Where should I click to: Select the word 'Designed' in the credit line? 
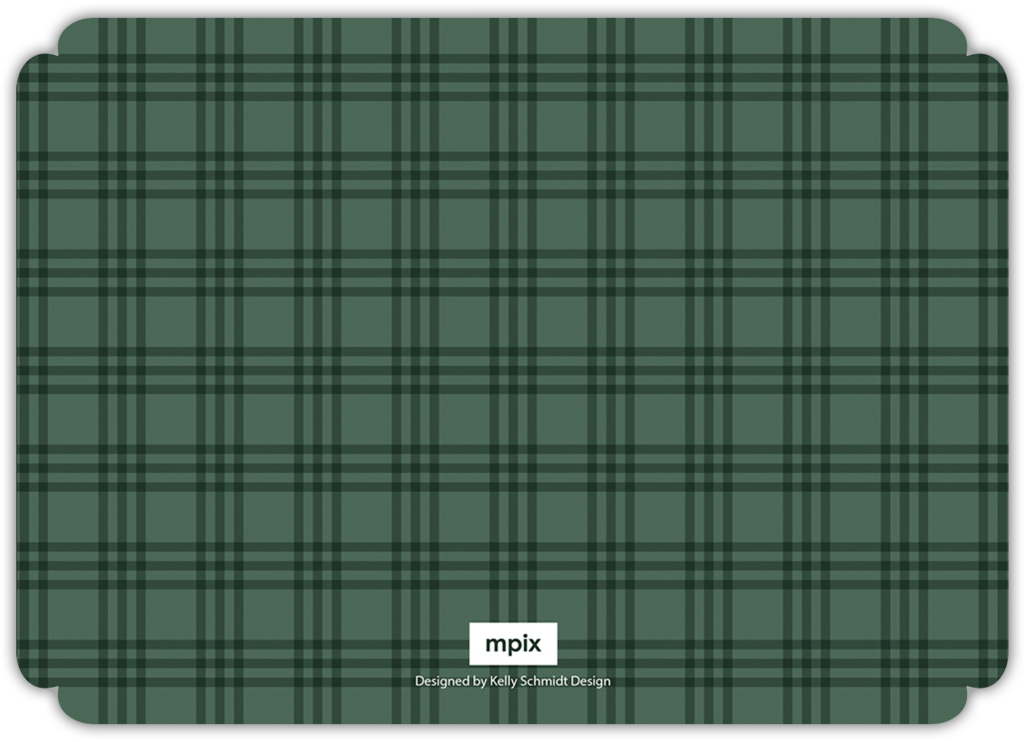tap(441, 681)
